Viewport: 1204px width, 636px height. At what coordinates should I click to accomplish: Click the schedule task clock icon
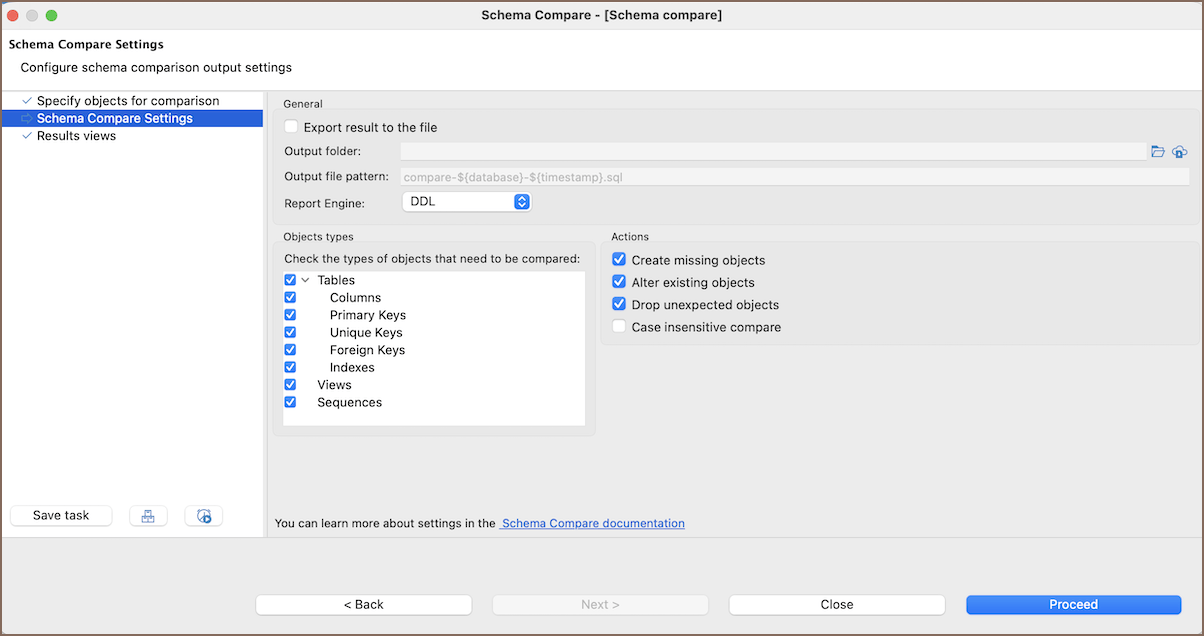point(204,516)
